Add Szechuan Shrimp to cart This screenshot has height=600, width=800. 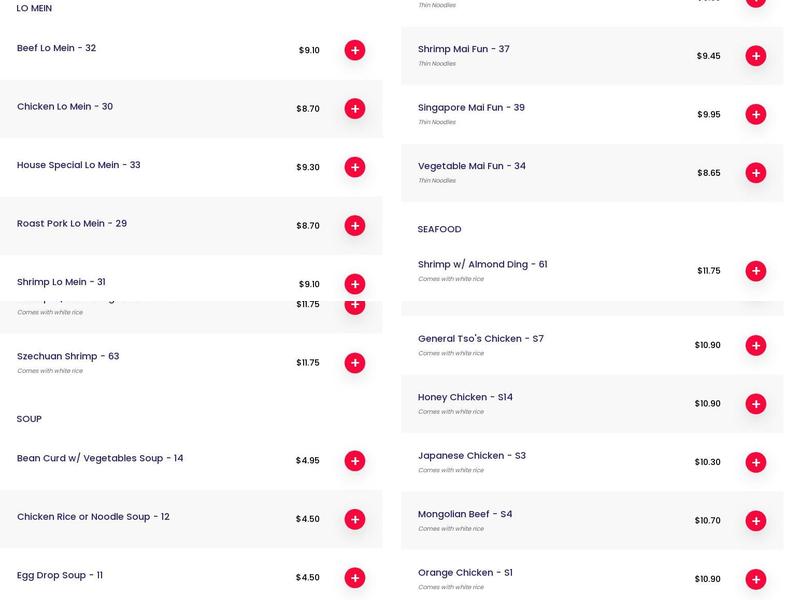tap(355, 363)
